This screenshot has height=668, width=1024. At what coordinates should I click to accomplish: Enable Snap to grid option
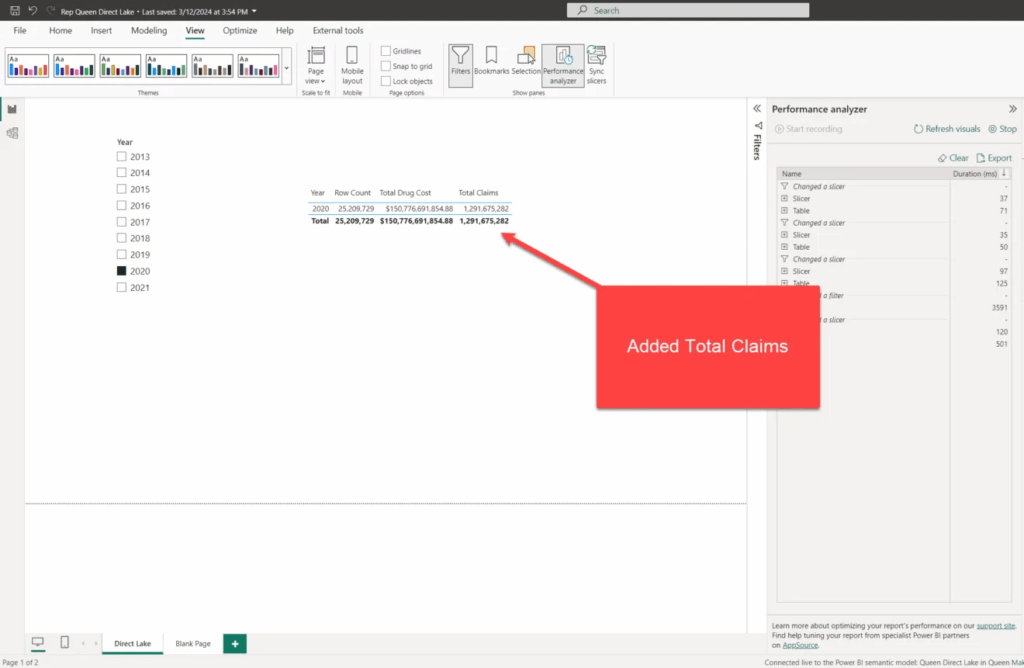386,66
